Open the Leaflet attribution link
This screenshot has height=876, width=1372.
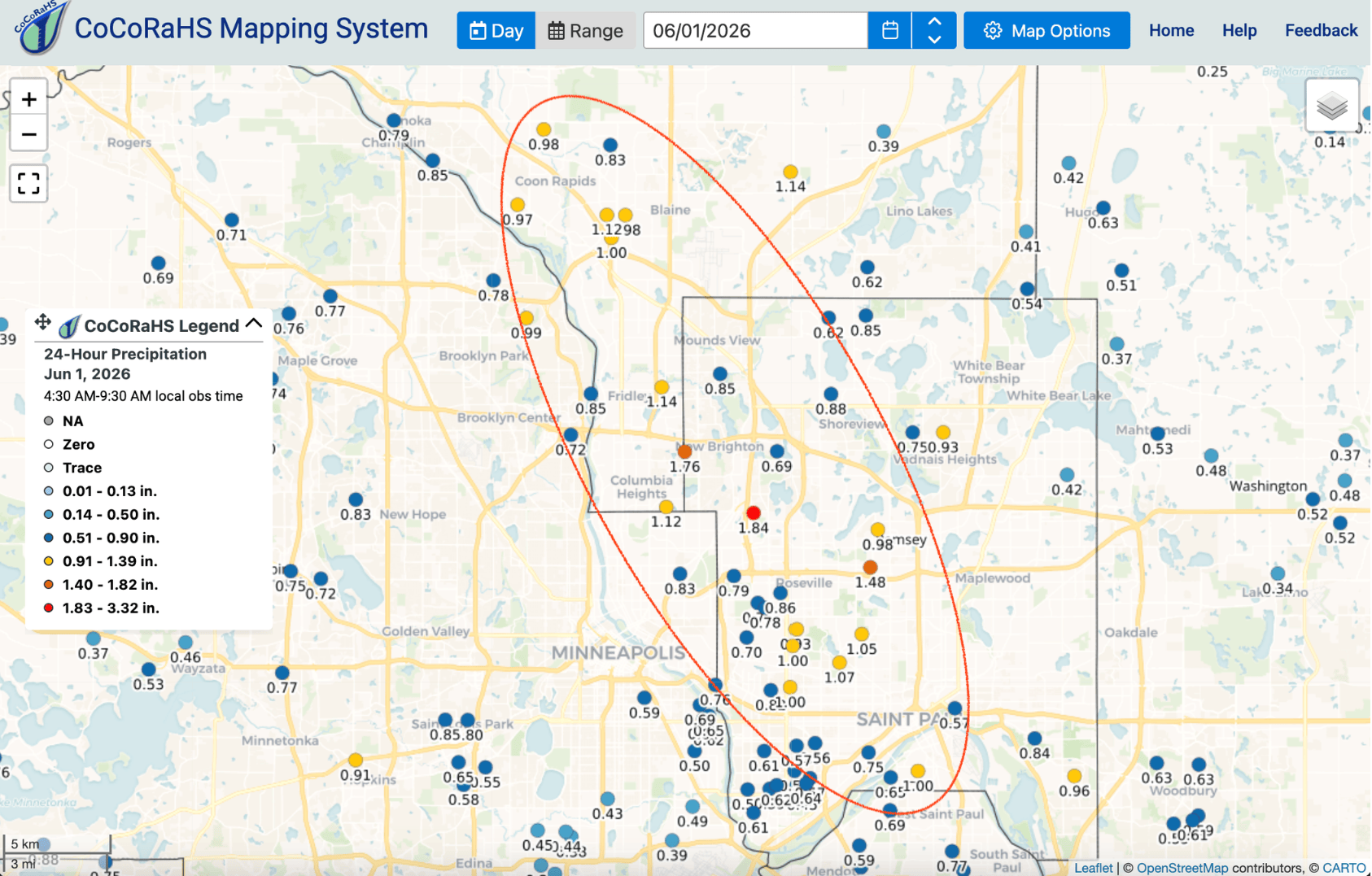point(1093,868)
